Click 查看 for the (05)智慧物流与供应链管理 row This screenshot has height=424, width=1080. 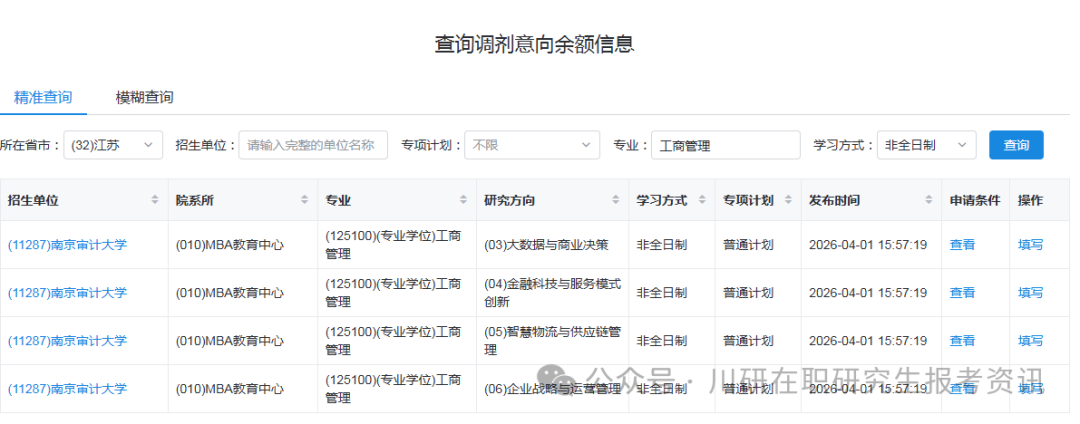[962, 341]
